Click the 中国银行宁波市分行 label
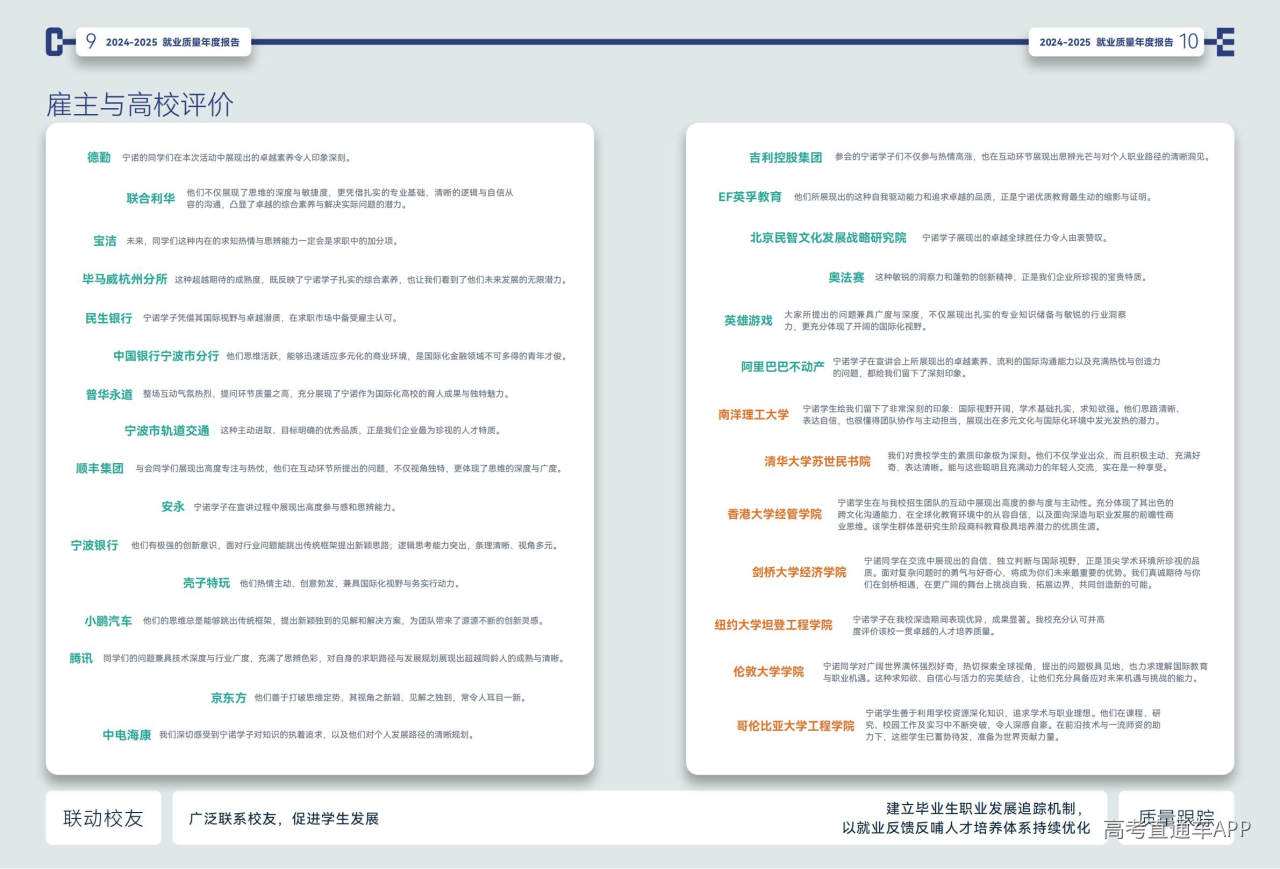The height and width of the screenshot is (869, 1280). tap(166, 356)
